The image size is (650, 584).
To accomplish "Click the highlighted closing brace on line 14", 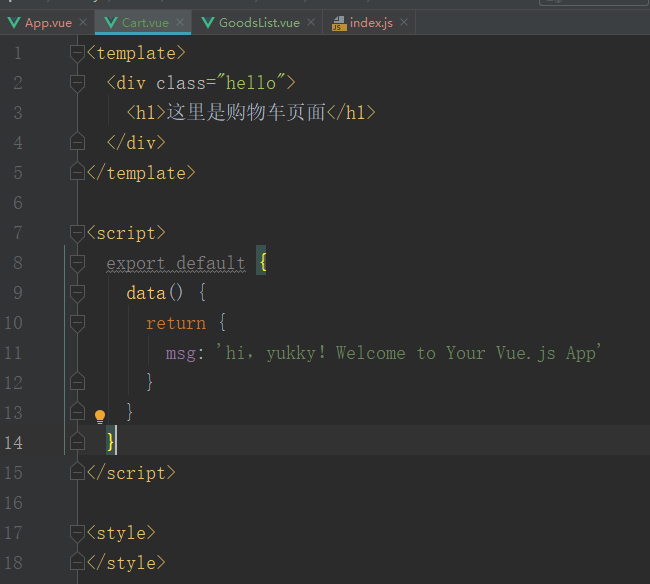I will click(110, 441).
